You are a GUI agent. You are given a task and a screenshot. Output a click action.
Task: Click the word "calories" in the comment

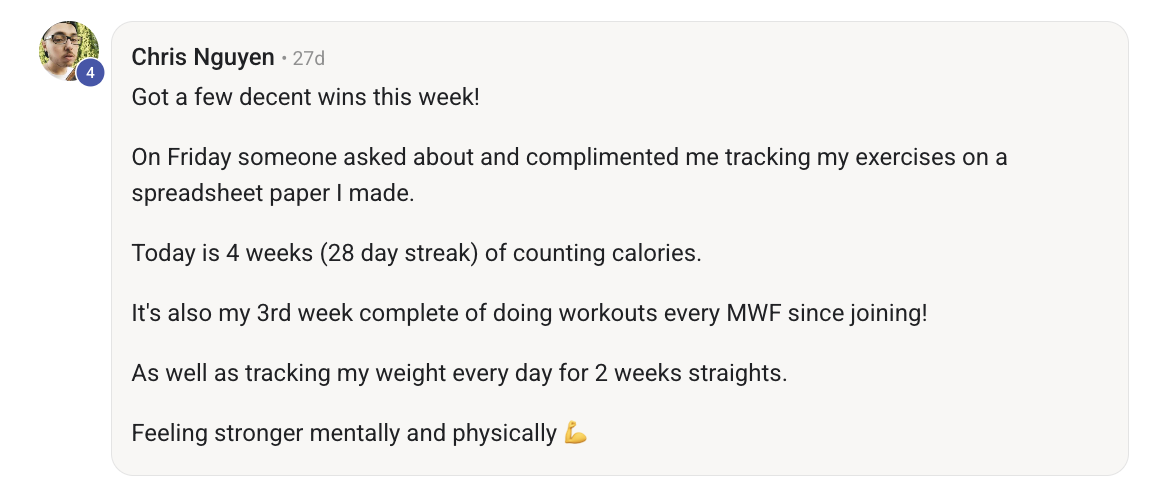656,253
